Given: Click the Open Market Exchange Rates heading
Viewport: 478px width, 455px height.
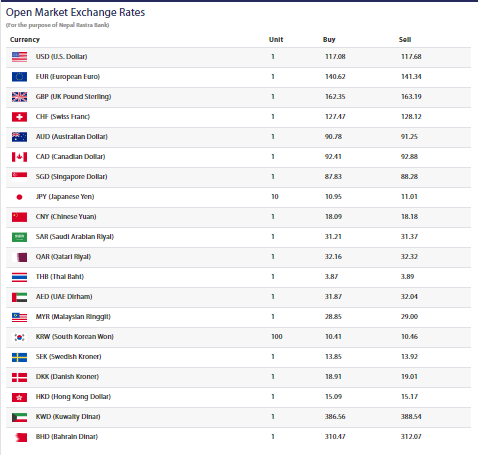Looking at the screenshot, I should click(x=75, y=12).
